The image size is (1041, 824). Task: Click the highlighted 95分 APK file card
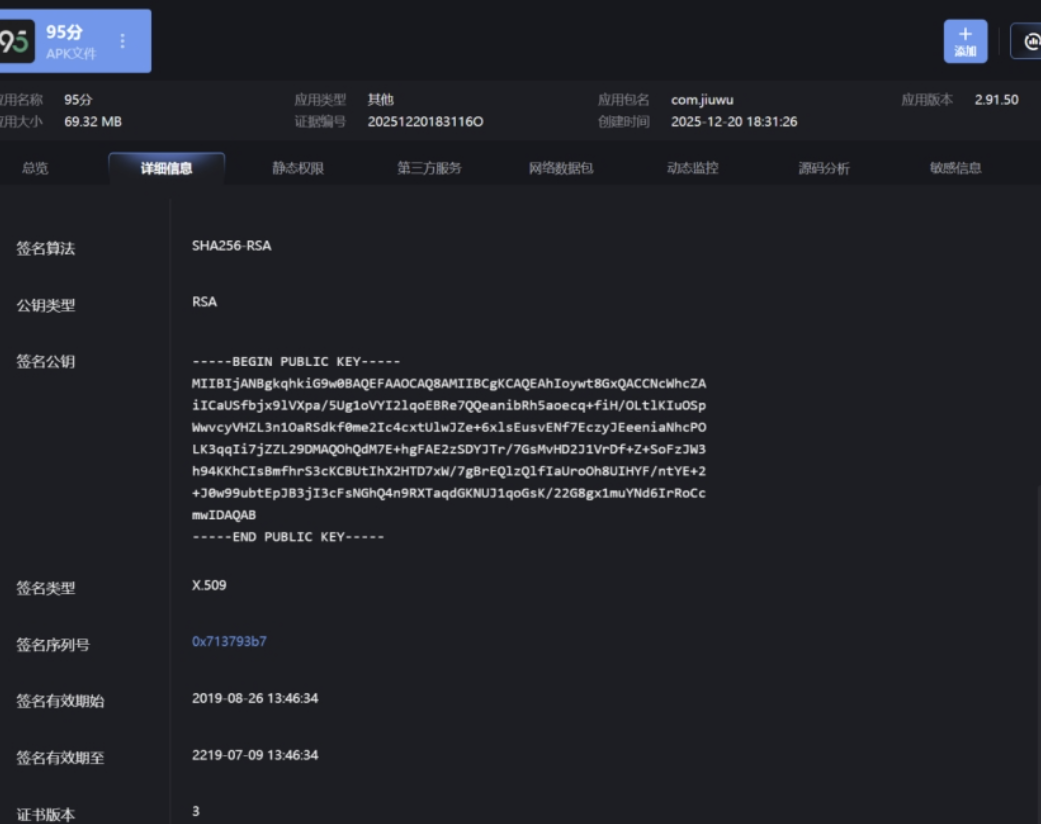tap(75, 41)
